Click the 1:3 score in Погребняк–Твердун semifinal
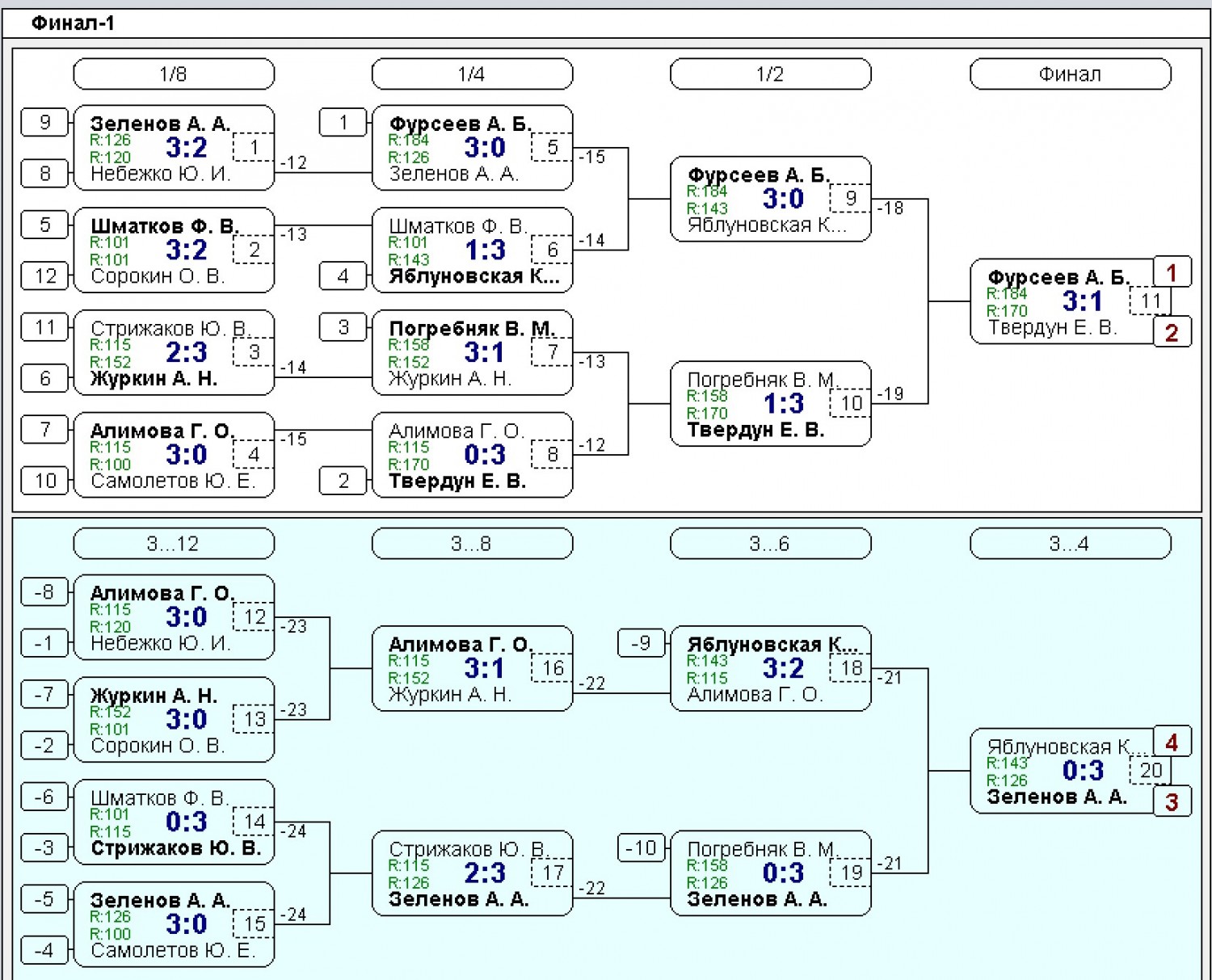 pyautogui.click(x=783, y=404)
